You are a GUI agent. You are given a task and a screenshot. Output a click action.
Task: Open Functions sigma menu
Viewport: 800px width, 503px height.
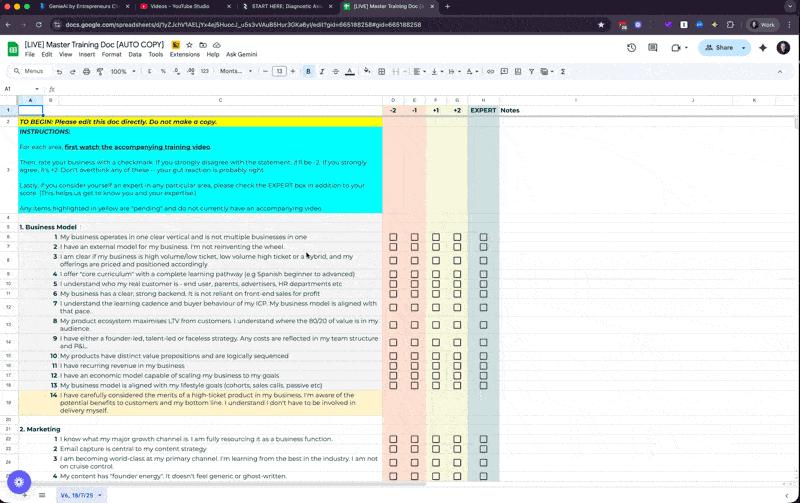(x=563, y=72)
